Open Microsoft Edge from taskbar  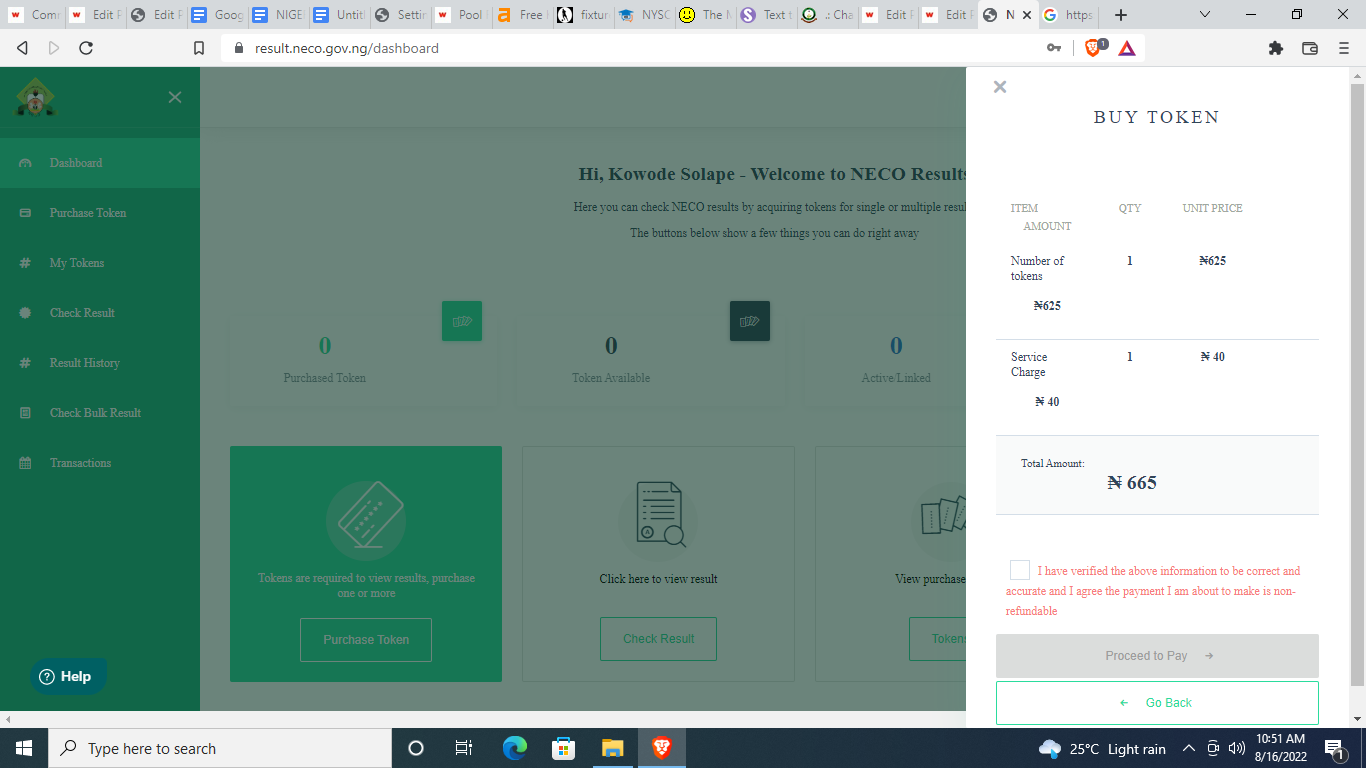[514, 748]
